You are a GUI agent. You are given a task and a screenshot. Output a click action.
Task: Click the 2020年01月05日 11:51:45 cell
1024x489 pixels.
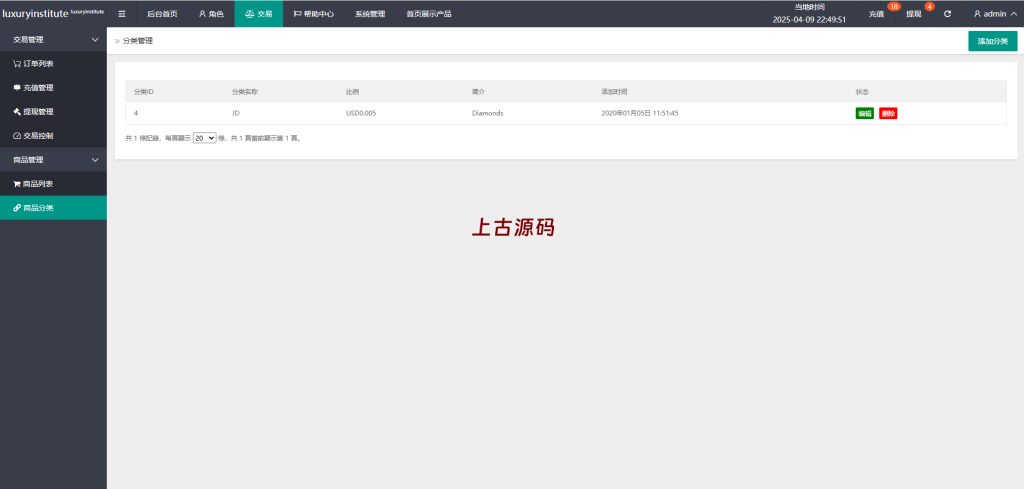[x=640, y=113]
